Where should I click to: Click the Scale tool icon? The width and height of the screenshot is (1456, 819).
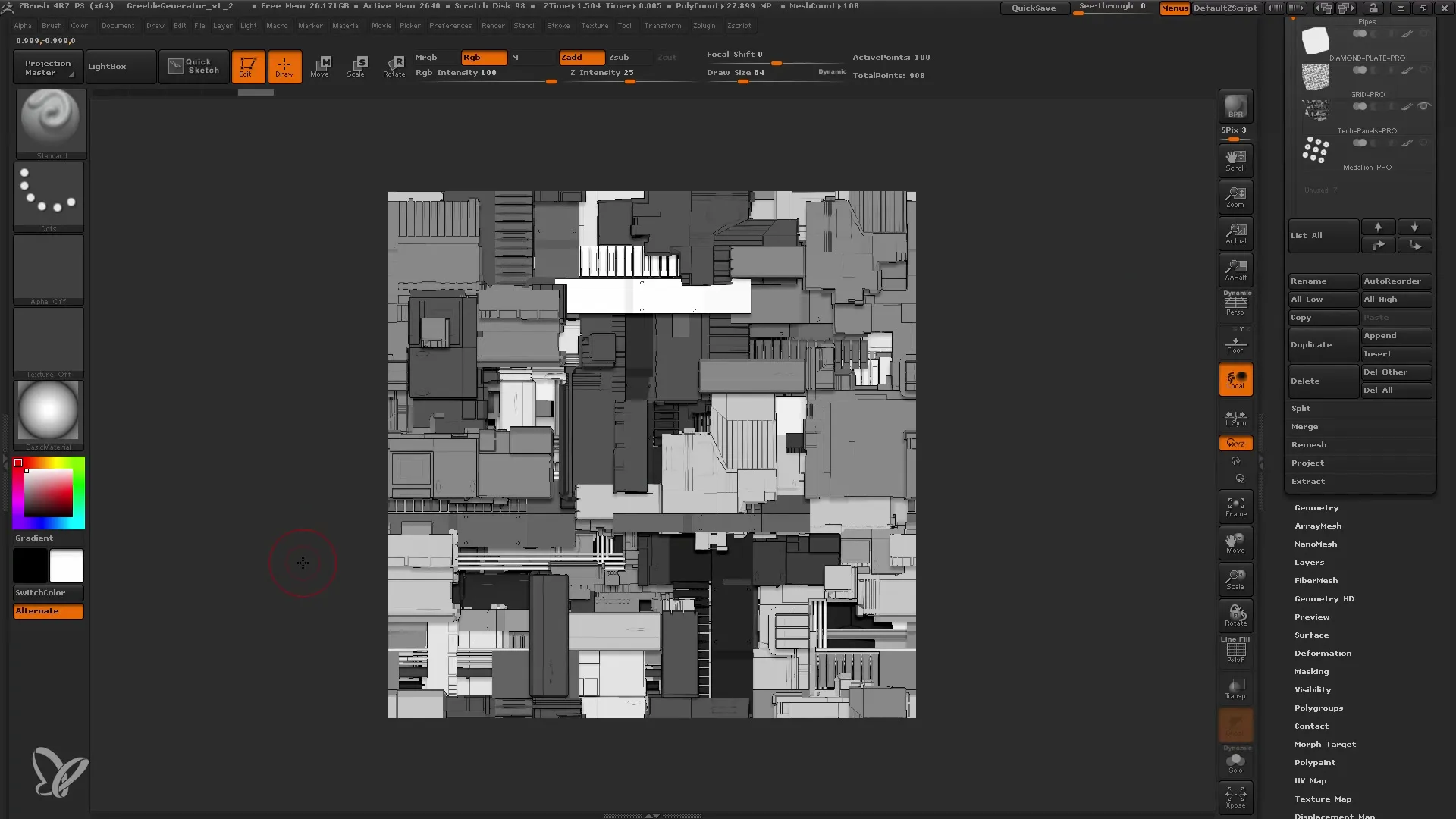tap(356, 65)
